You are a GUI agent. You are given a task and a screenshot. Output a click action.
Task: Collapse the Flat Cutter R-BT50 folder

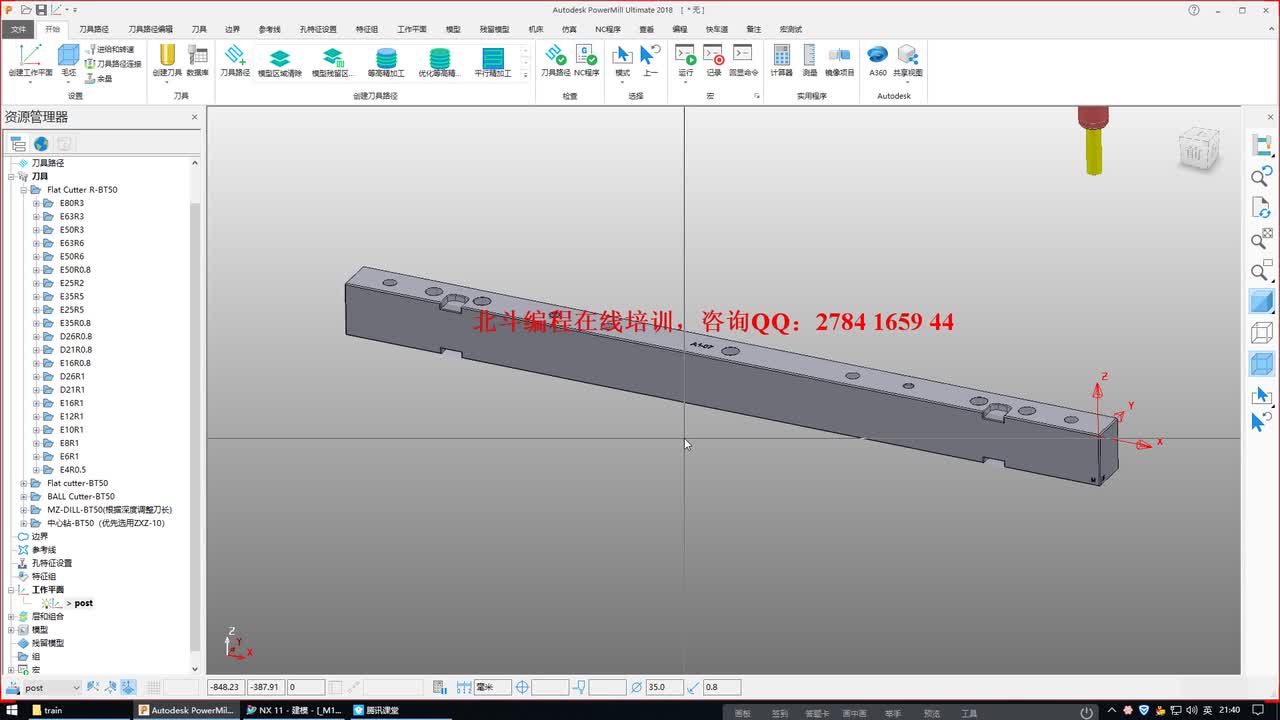pos(24,189)
